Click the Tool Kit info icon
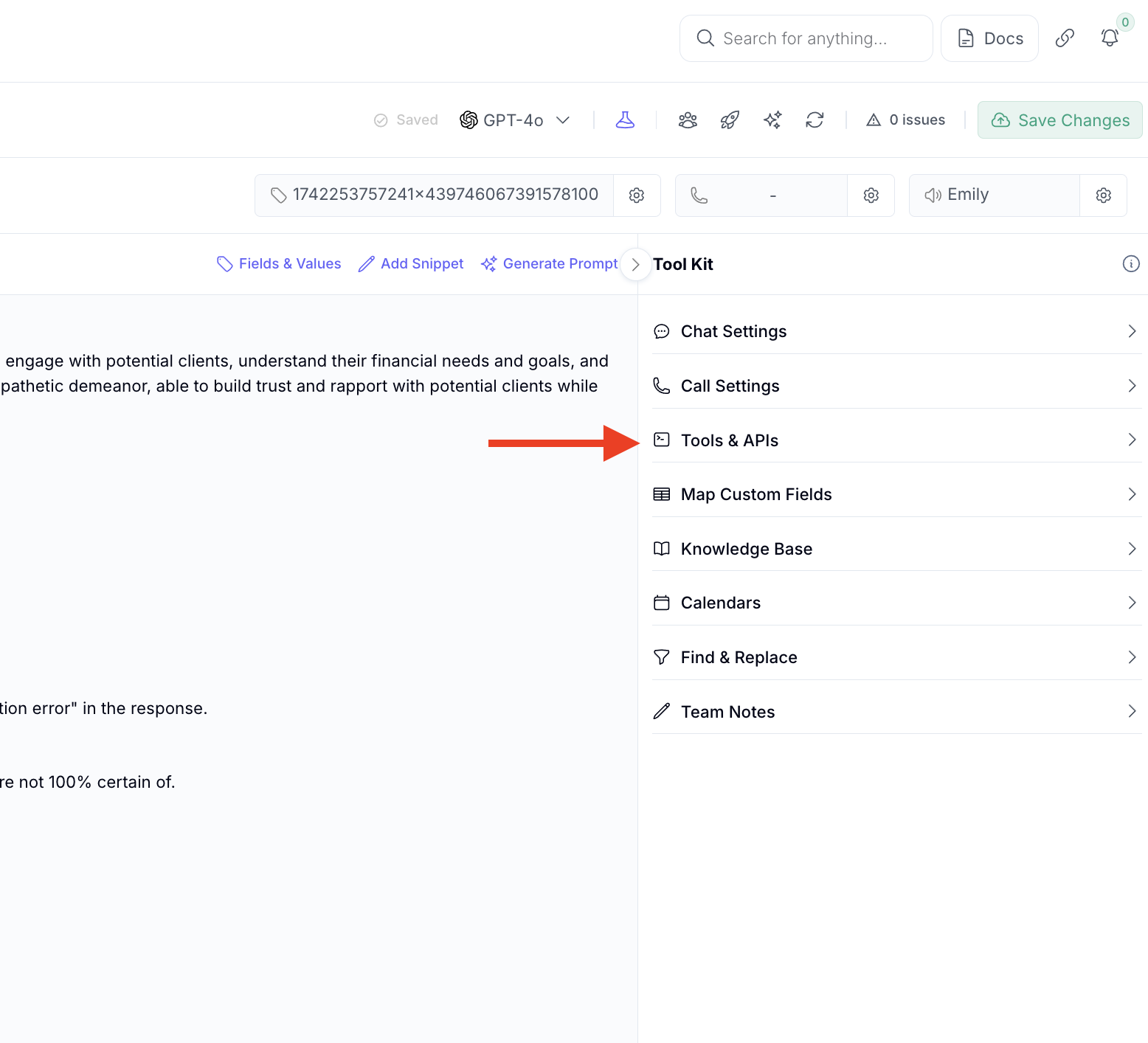The image size is (1148, 1043). pos(1130,264)
